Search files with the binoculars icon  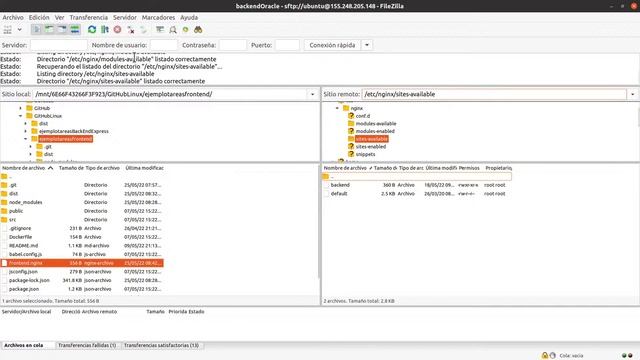198,29
